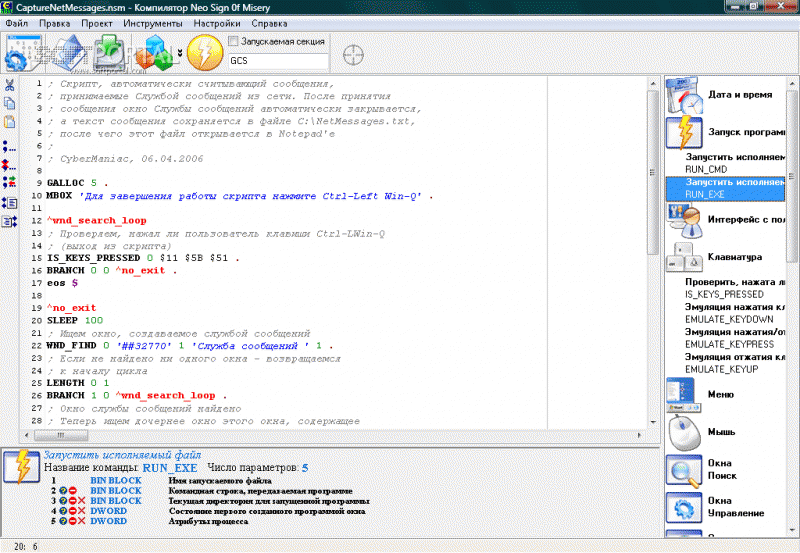The height and width of the screenshot is (553, 800).
Task: Open the toolbar overflow chevron
Action: 181,53
